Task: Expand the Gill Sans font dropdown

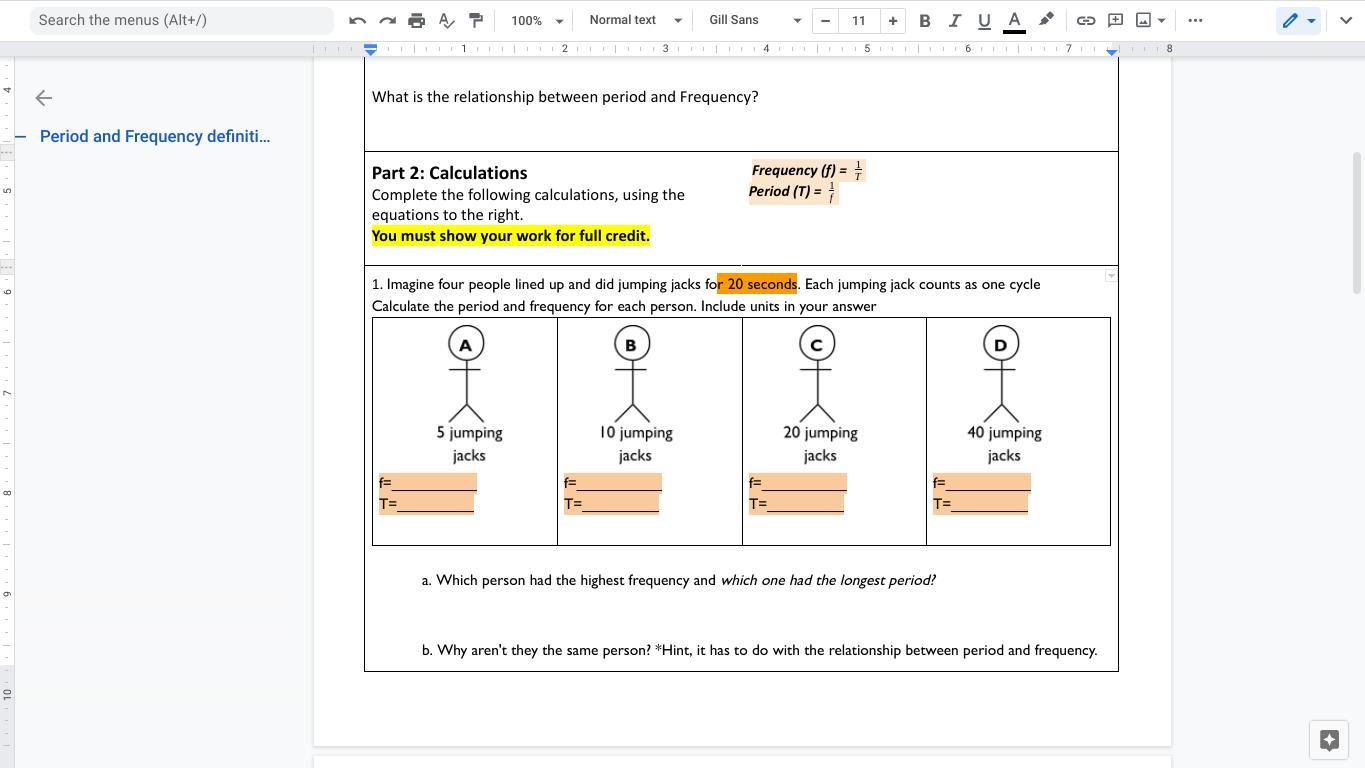Action: (755, 20)
